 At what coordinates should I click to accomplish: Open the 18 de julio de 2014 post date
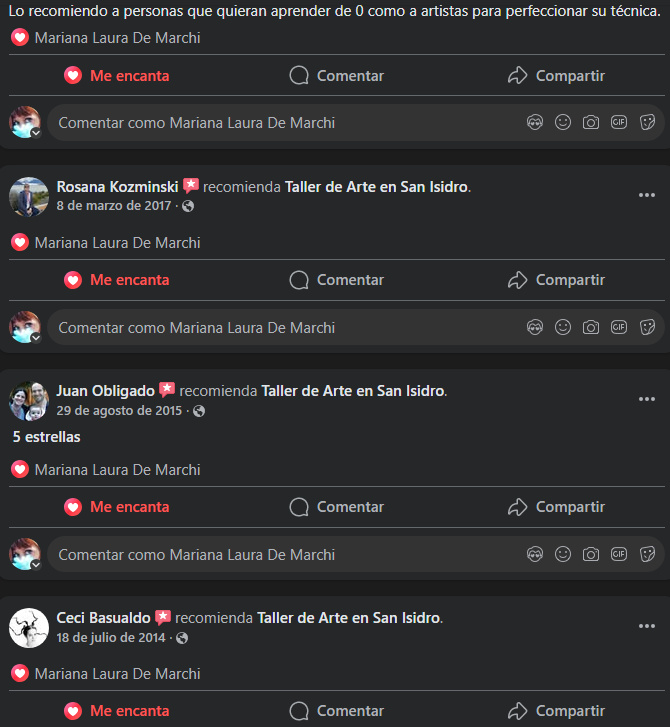(x=111, y=638)
